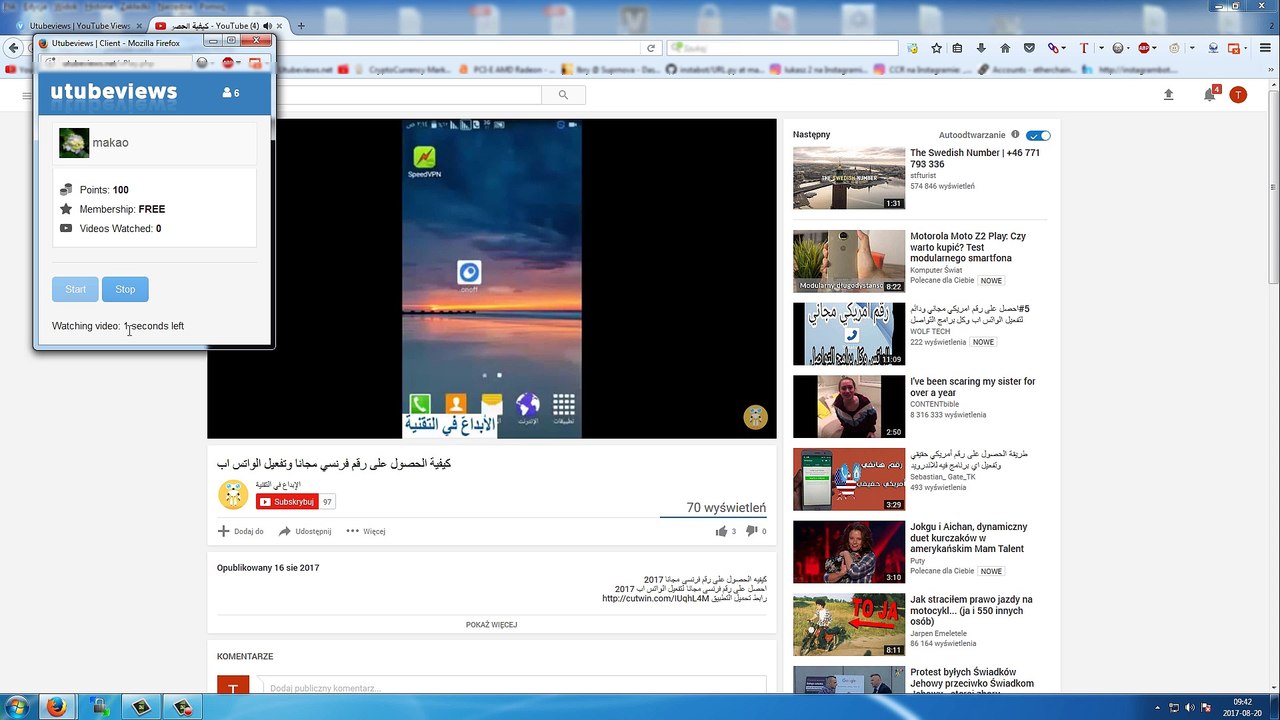Open the WOLF TECH video thumbnail
1280x720 pixels.
click(849, 334)
